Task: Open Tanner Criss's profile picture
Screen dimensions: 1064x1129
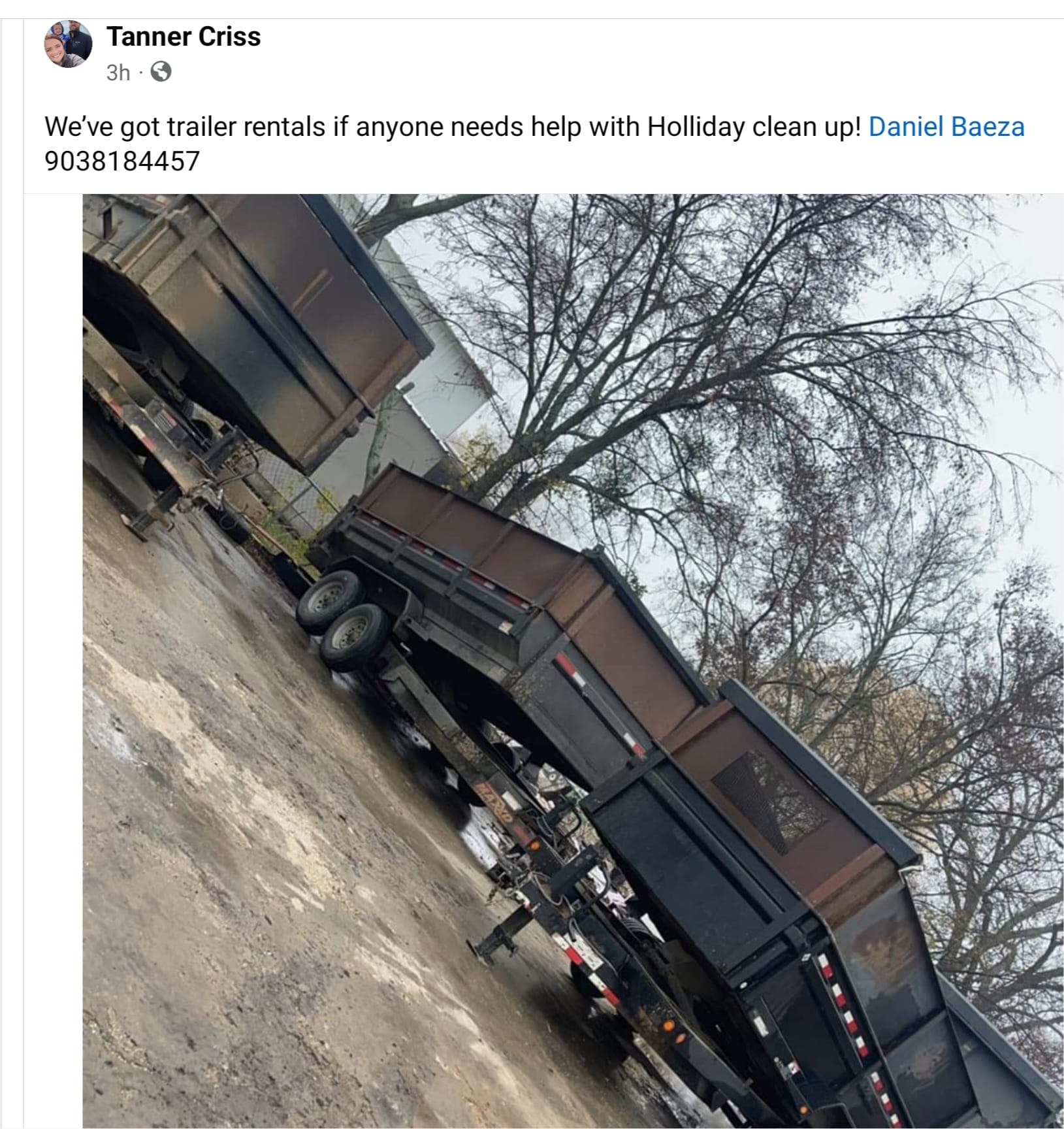Action: pos(68,44)
